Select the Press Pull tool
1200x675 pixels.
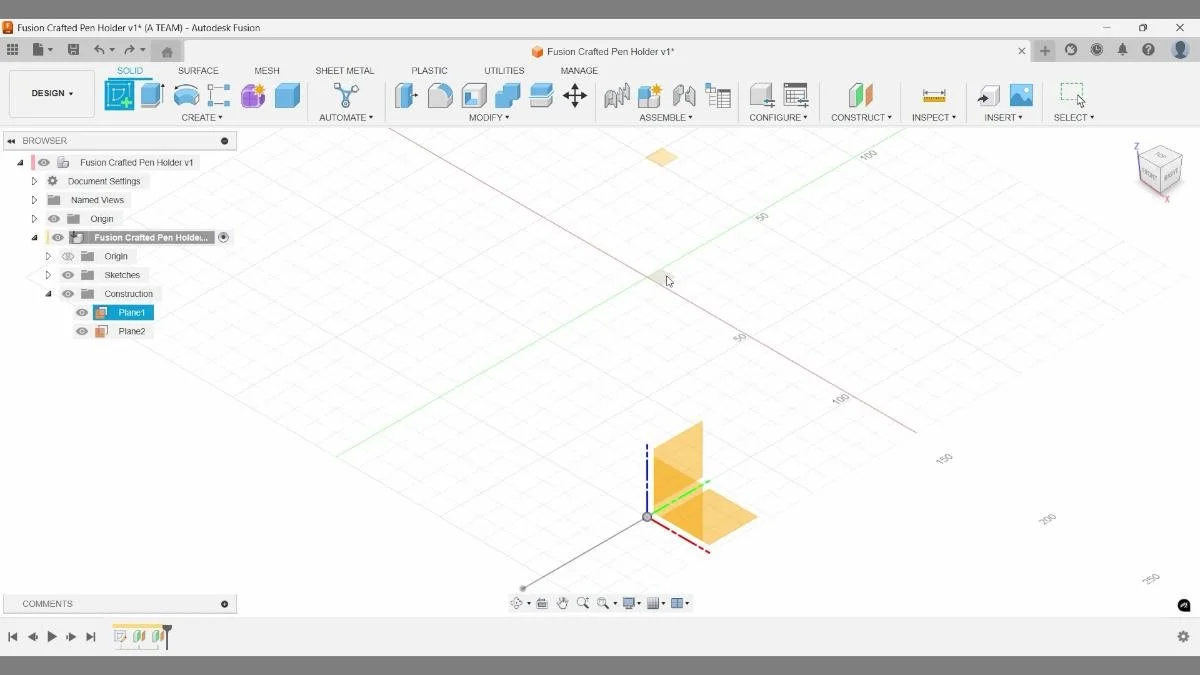click(x=406, y=95)
